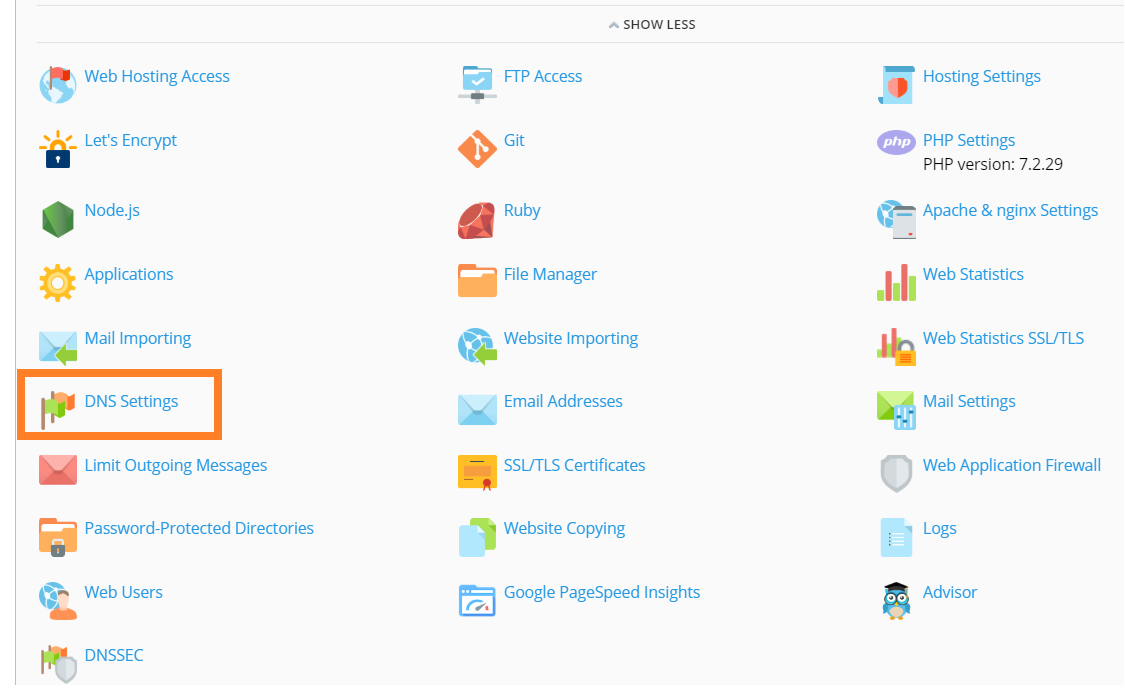The width and height of the screenshot is (1125, 689).
Task: Click the Hosting Settings shield icon
Action: [896, 85]
